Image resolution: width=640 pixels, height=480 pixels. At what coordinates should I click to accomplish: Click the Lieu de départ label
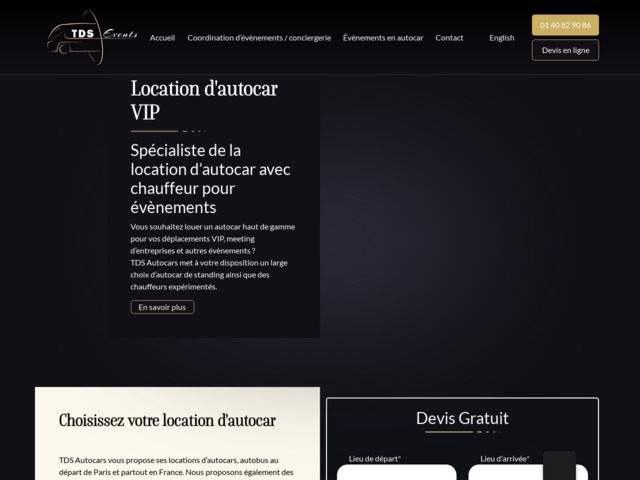375,459
